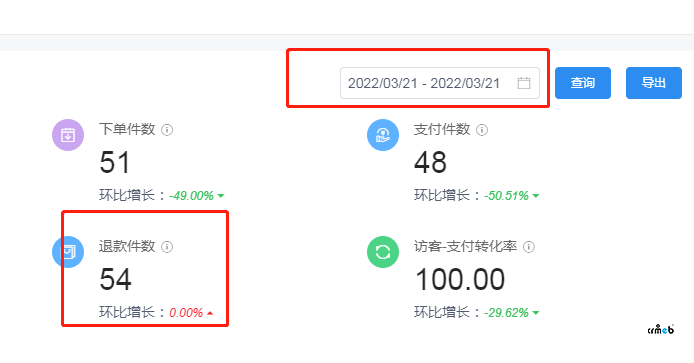The image size is (694, 363).
Task: Click the info icon beside 下单件数
Action: (x=167, y=130)
